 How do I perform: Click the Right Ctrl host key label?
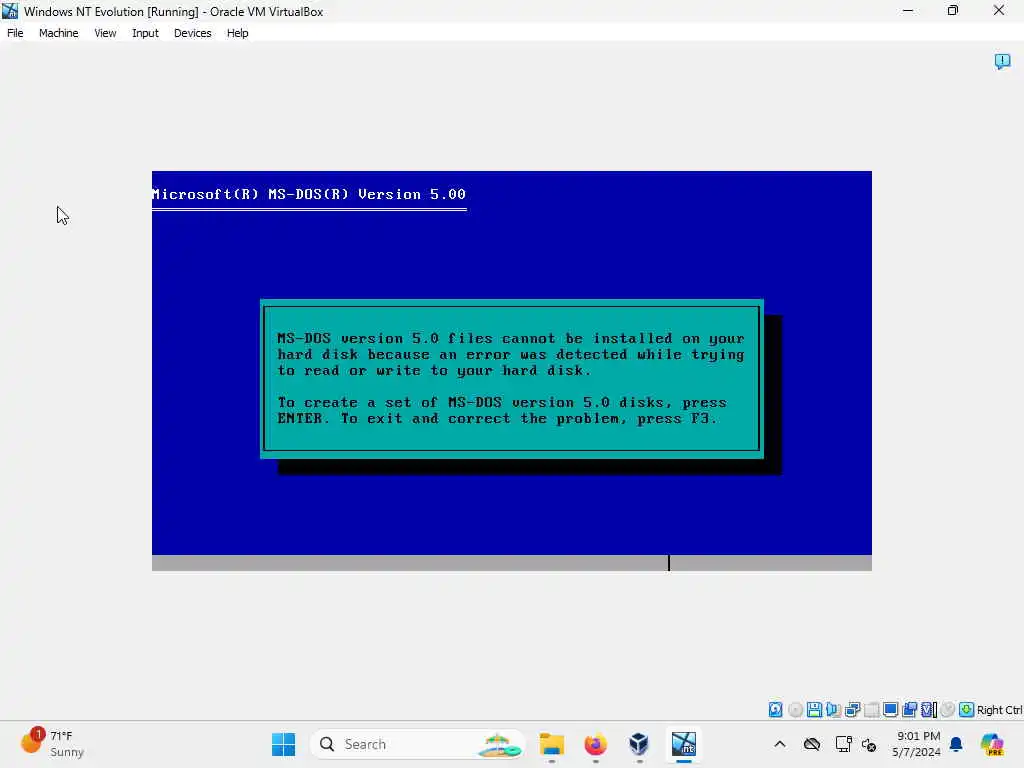999,711
